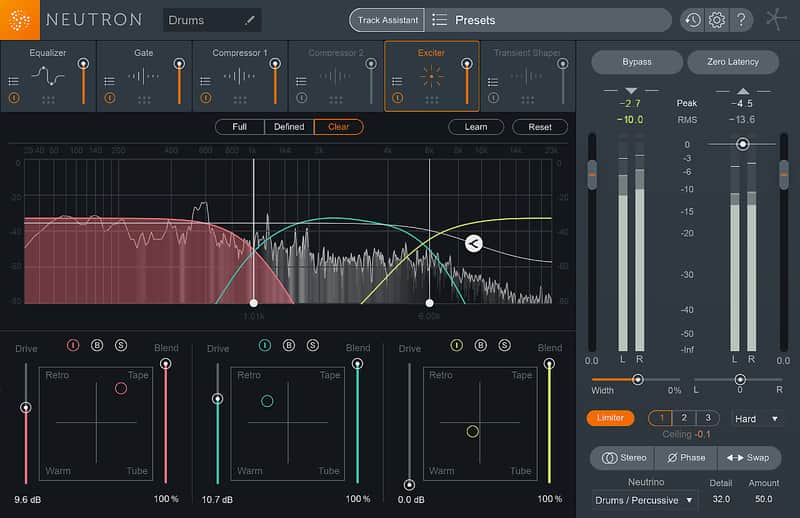
Task: Toggle power on green mid band
Action: [x=265, y=346]
